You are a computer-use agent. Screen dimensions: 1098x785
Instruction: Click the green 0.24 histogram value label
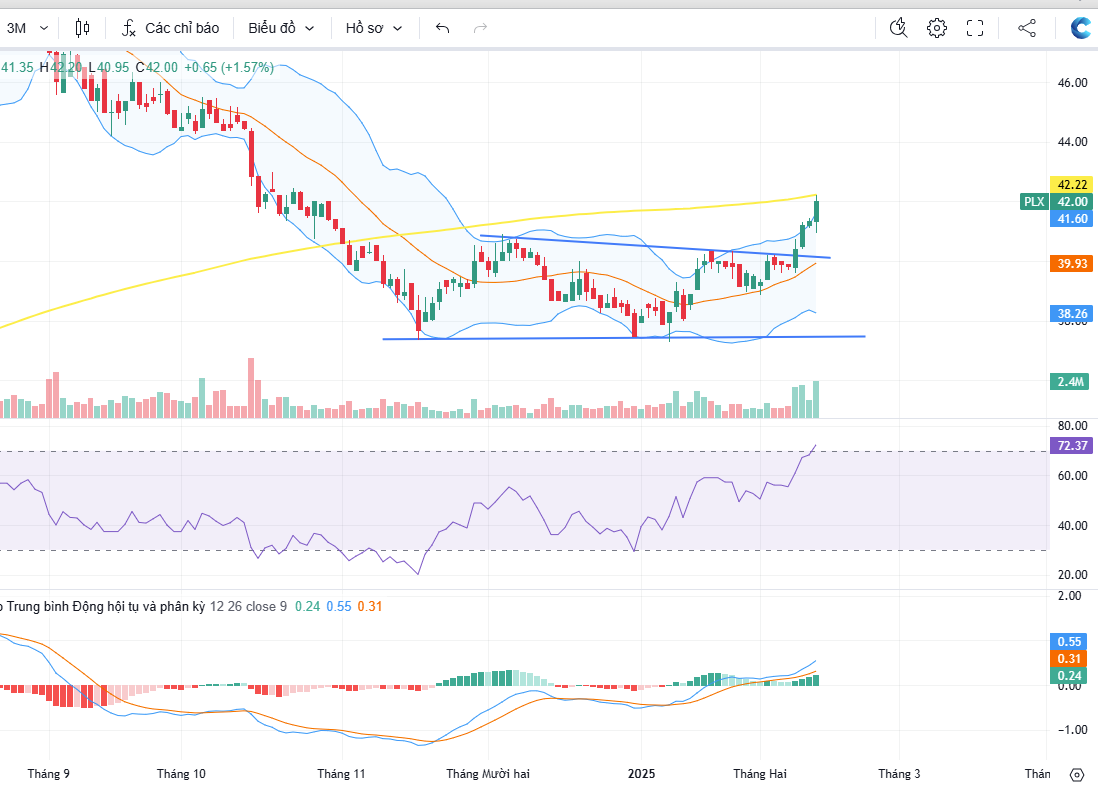[x=1069, y=676]
